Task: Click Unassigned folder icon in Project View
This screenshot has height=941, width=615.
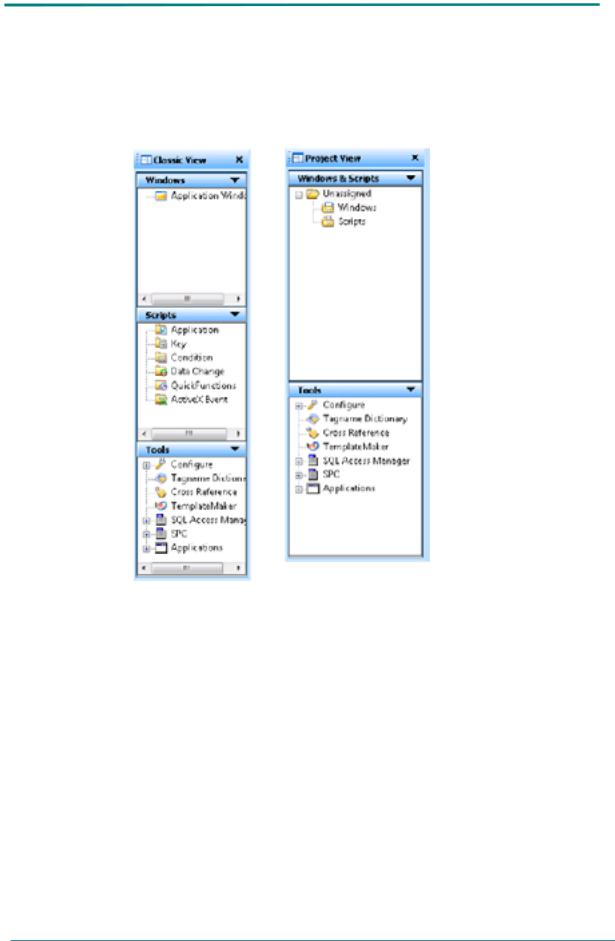Action: pyautogui.click(x=312, y=194)
